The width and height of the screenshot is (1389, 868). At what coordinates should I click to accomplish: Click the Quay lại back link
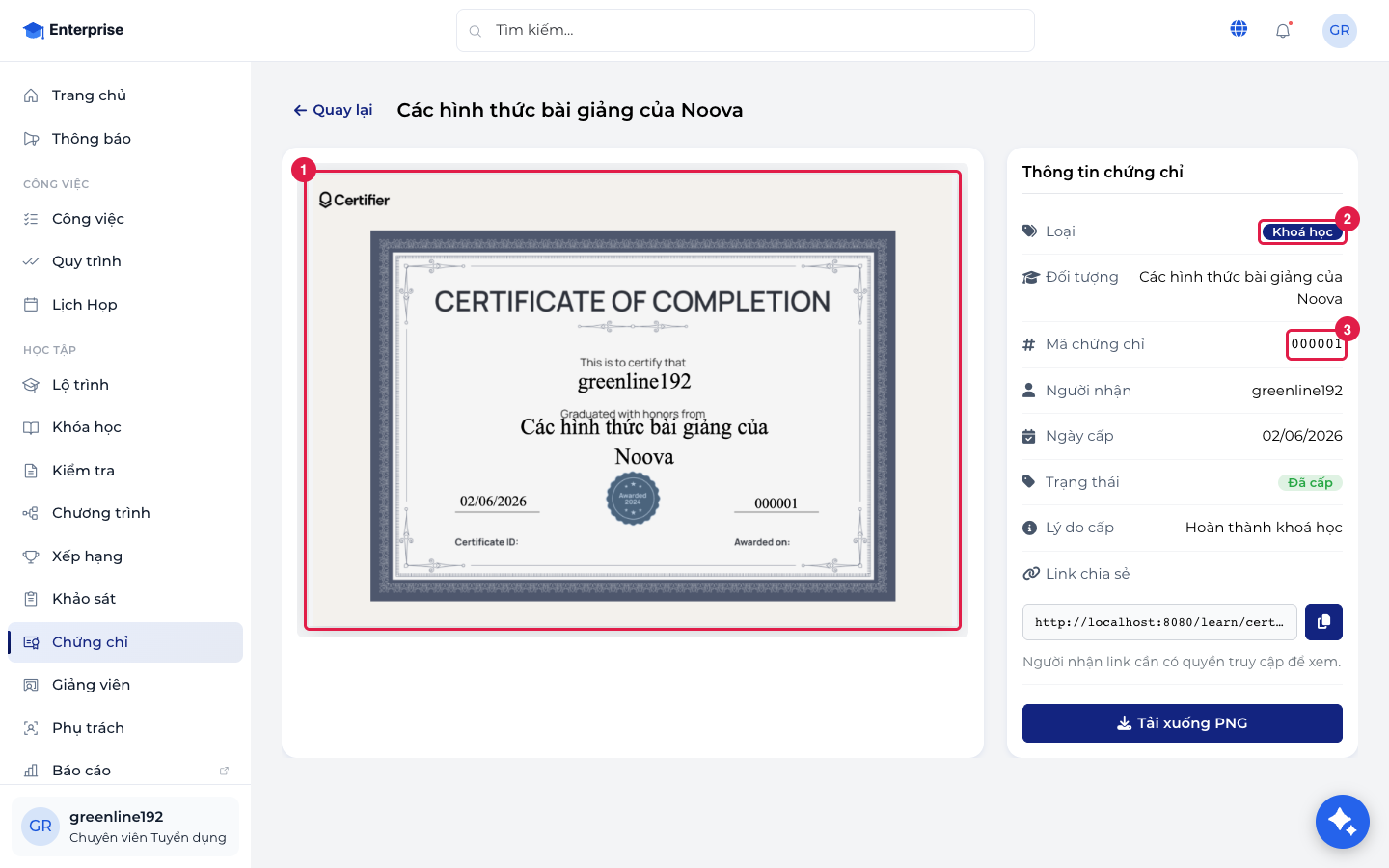(333, 110)
